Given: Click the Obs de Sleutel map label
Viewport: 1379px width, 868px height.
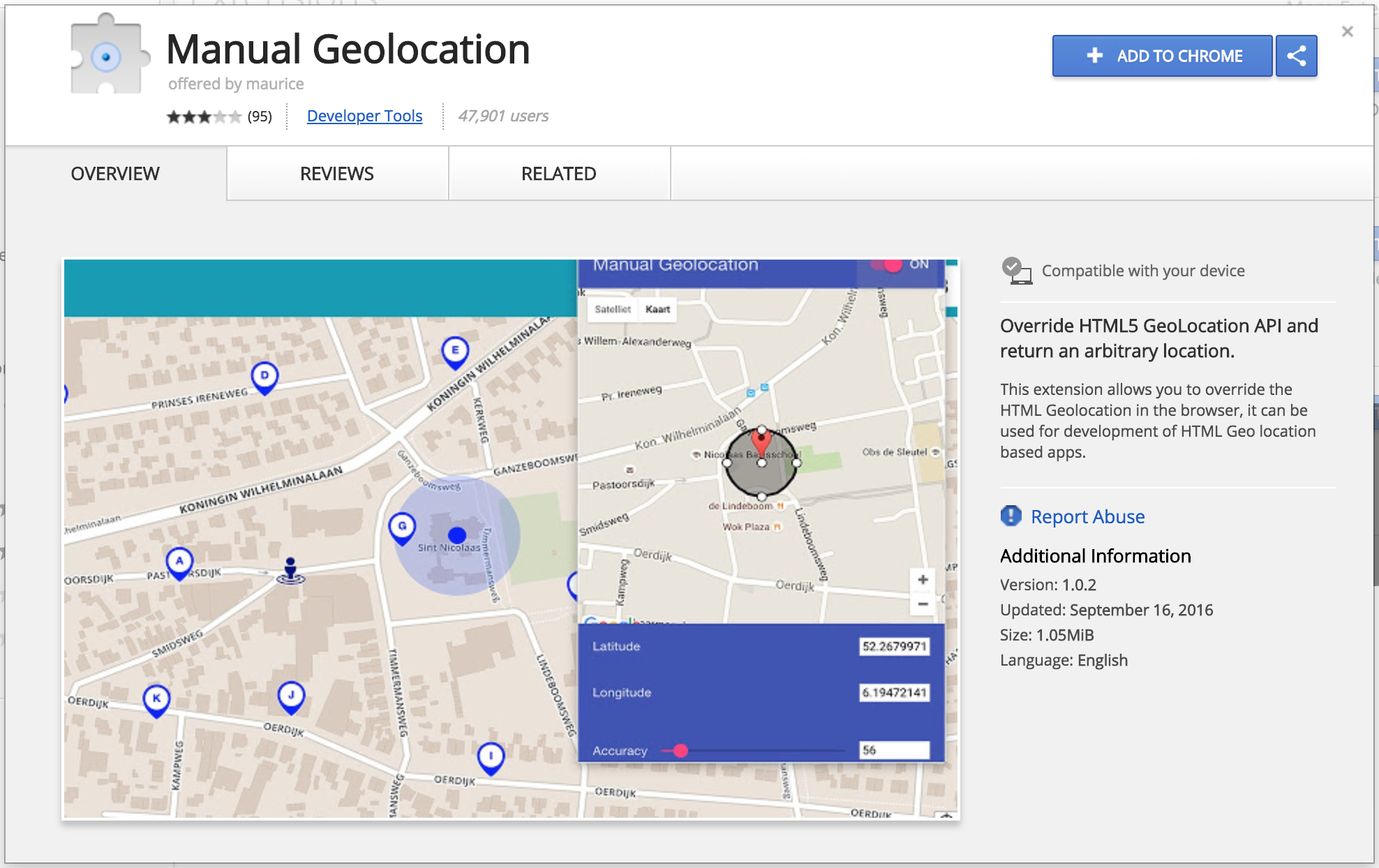Looking at the screenshot, I should point(894,452).
